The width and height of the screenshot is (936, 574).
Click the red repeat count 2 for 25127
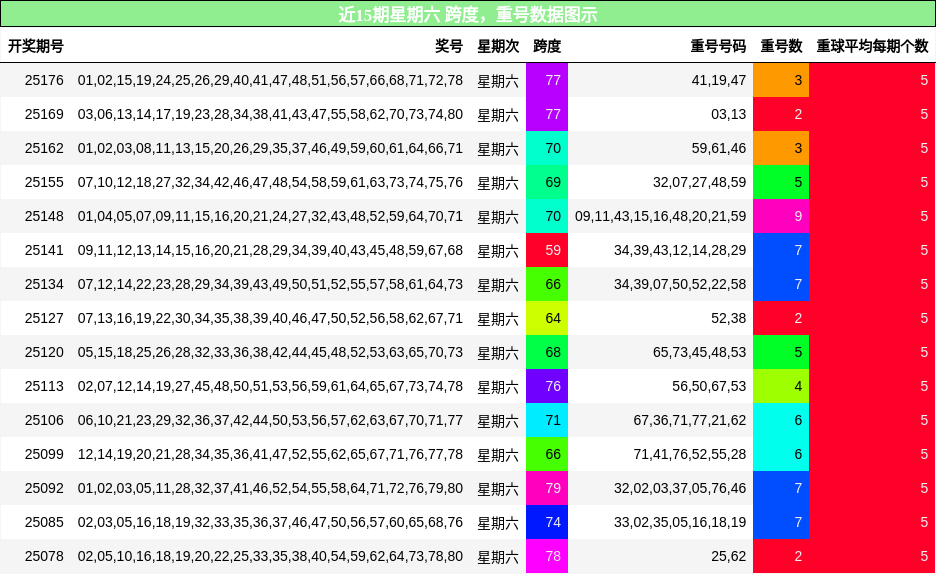coord(781,318)
